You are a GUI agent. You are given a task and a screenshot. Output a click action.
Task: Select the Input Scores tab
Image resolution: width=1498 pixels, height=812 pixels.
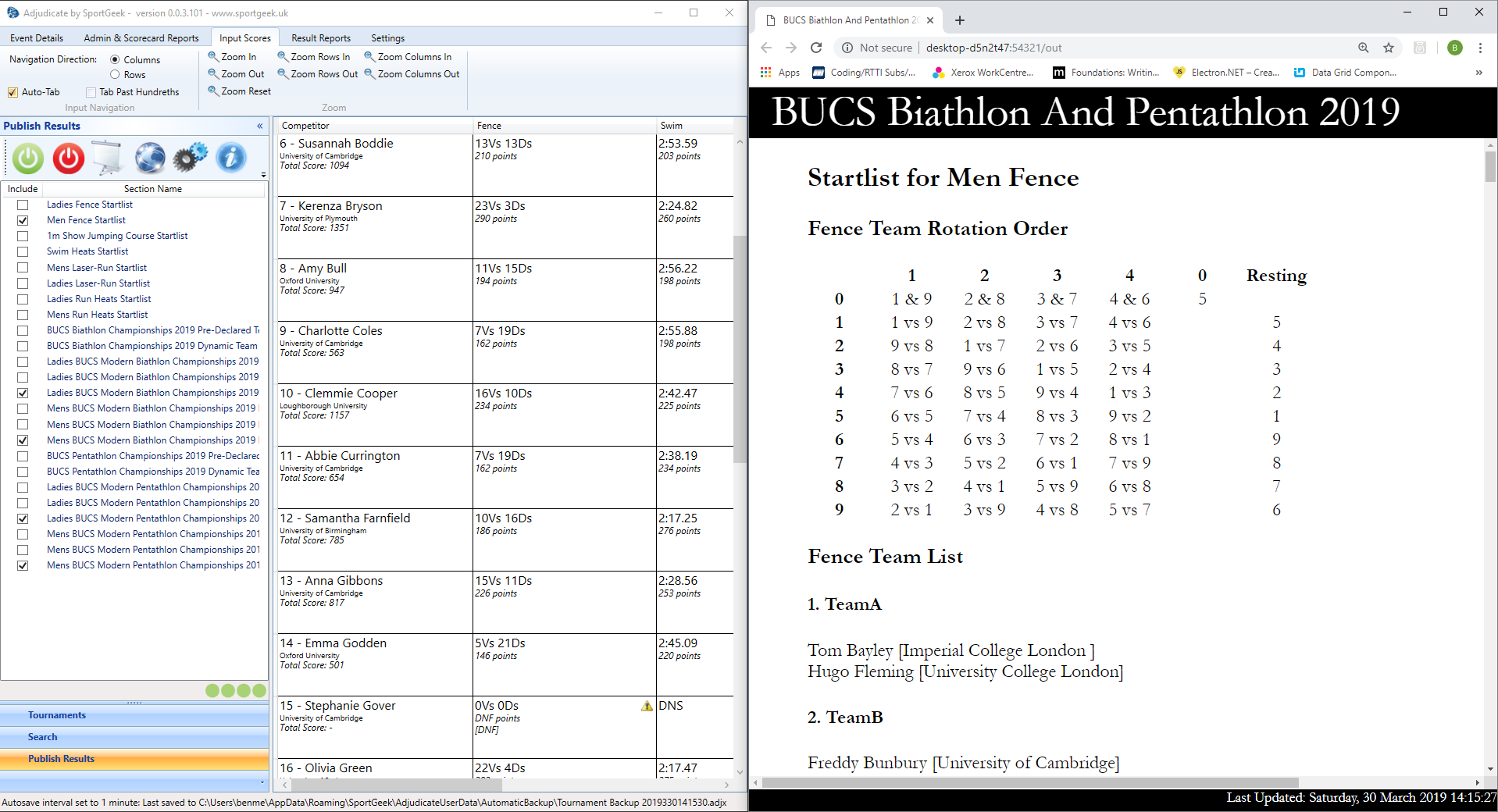pyautogui.click(x=245, y=38)
